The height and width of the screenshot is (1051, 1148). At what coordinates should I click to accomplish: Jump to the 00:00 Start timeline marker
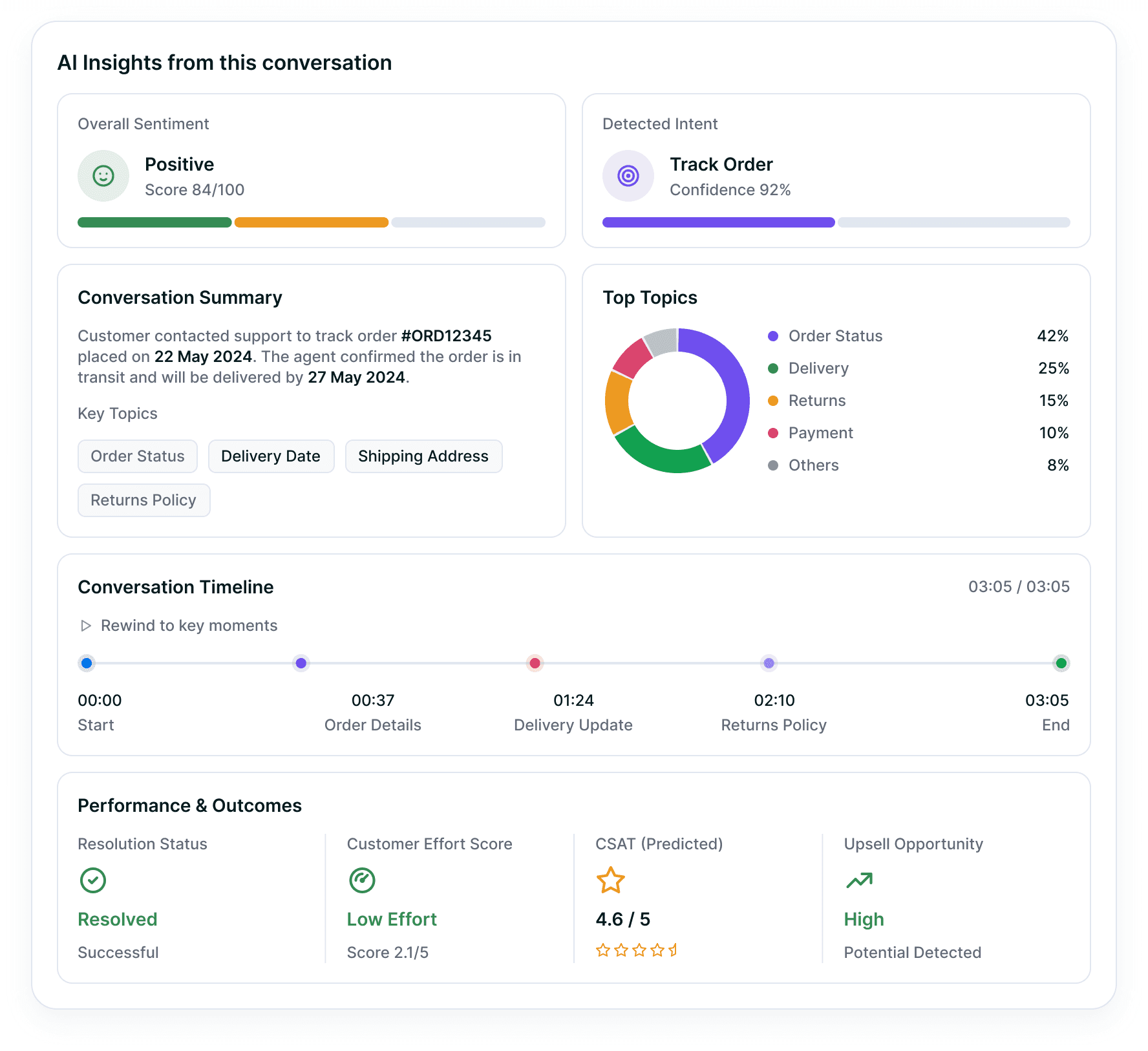(x=87, y=663)
